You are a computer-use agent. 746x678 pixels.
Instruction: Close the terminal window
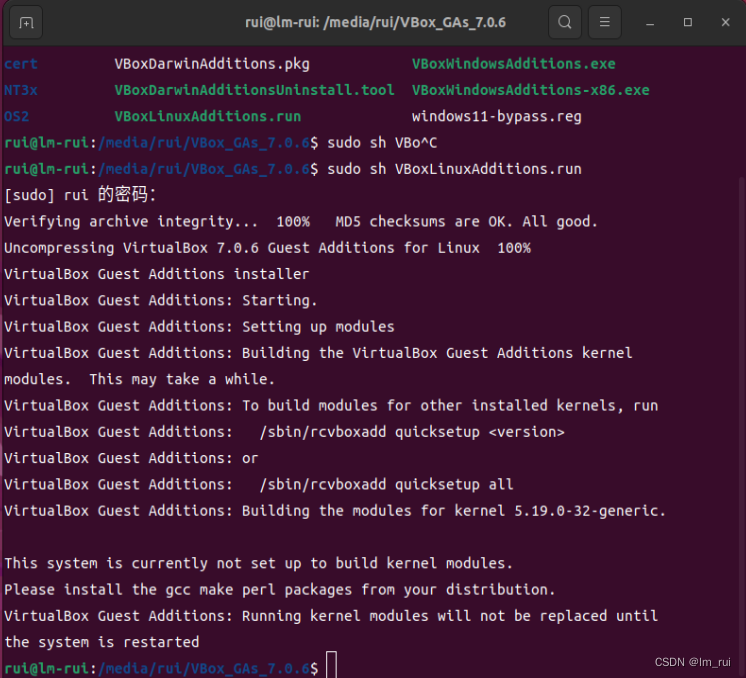click(726, 22)
